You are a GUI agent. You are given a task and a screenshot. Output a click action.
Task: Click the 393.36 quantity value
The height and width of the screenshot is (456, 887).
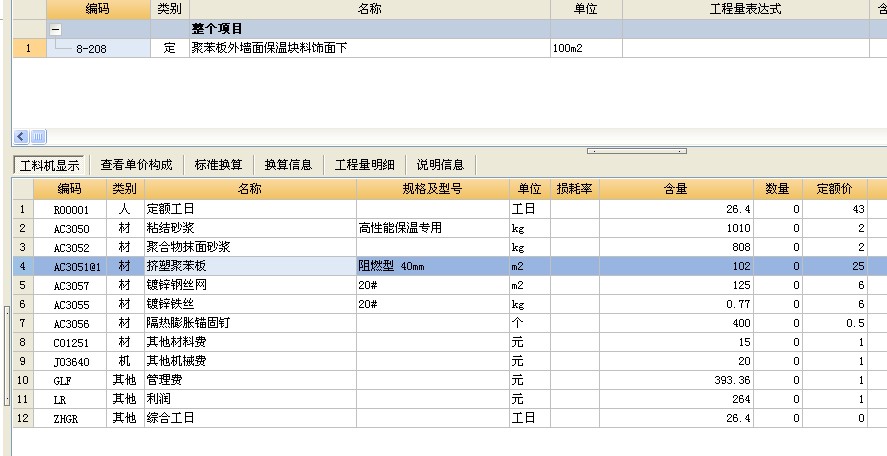(676, 380)
